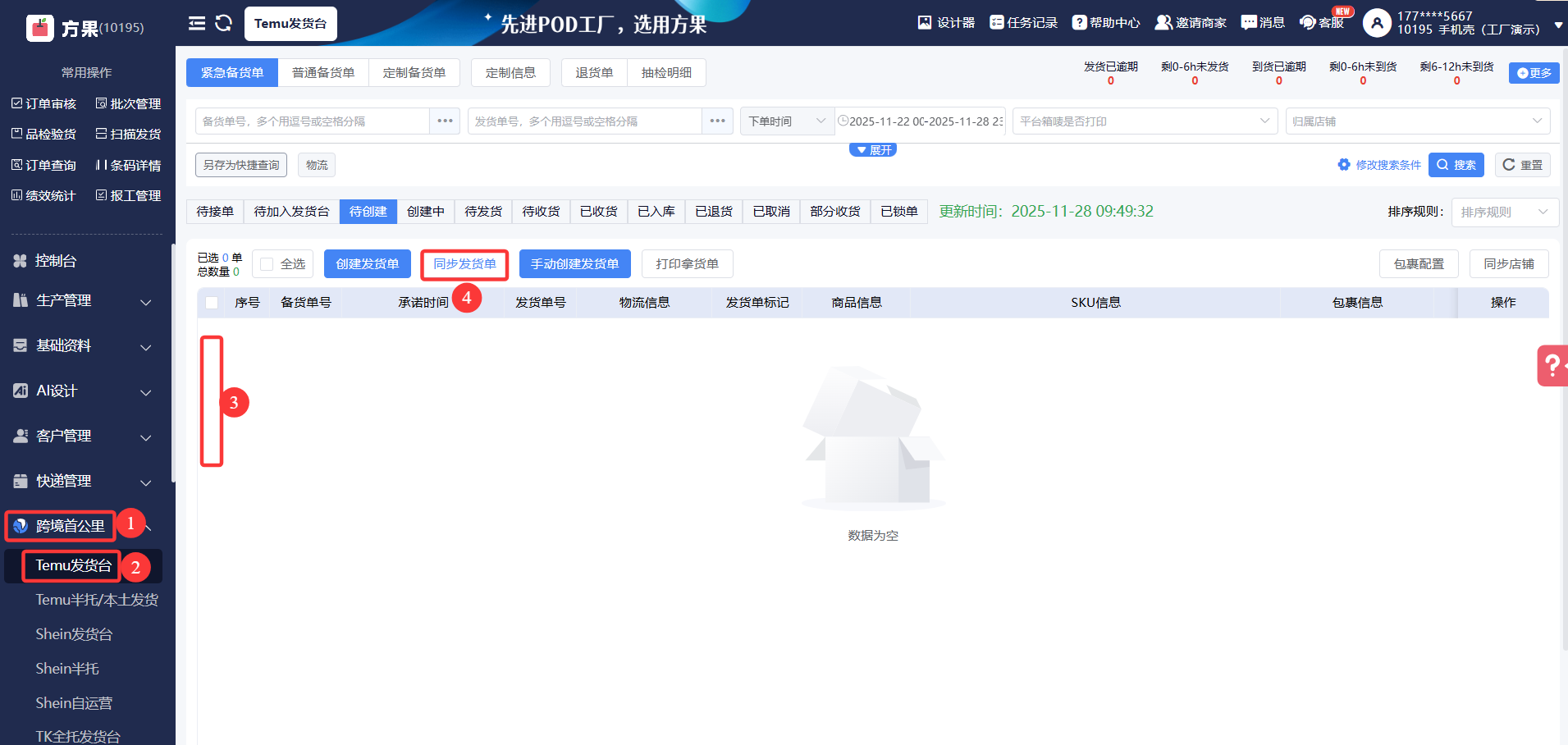The image size is (1568, 745).
Task: Click the 搜索 search button
Action: [1456, 165]
